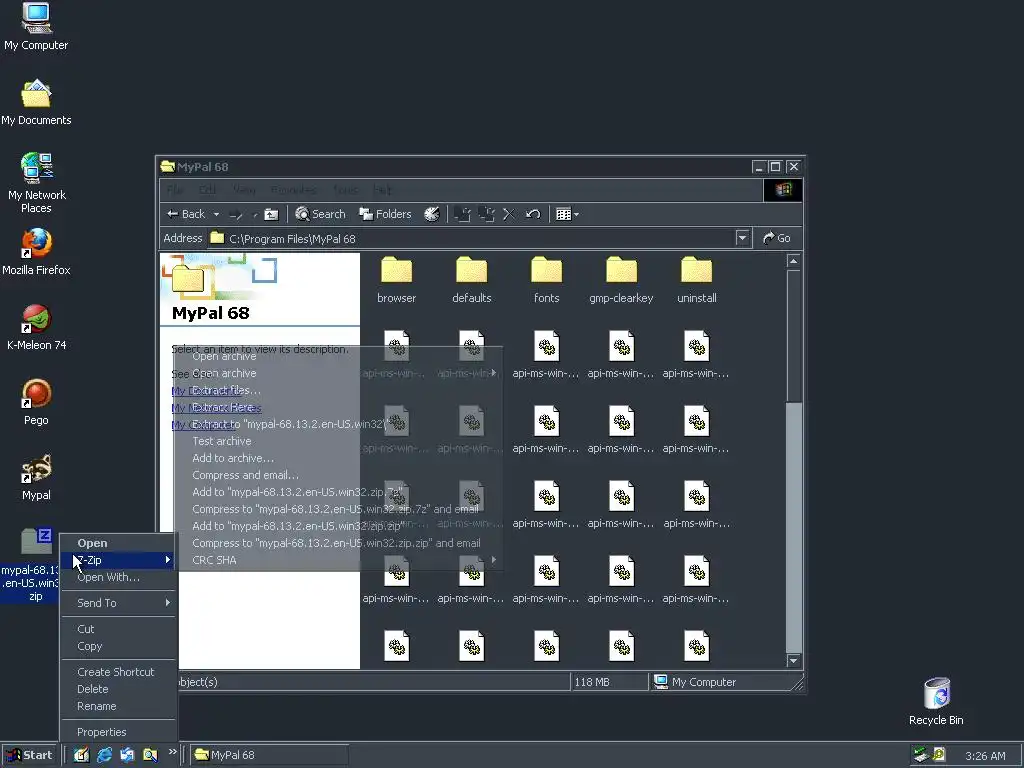
Task: Open the Views button in toolbar
Action: pyautogui.click(x=563, y=214)
